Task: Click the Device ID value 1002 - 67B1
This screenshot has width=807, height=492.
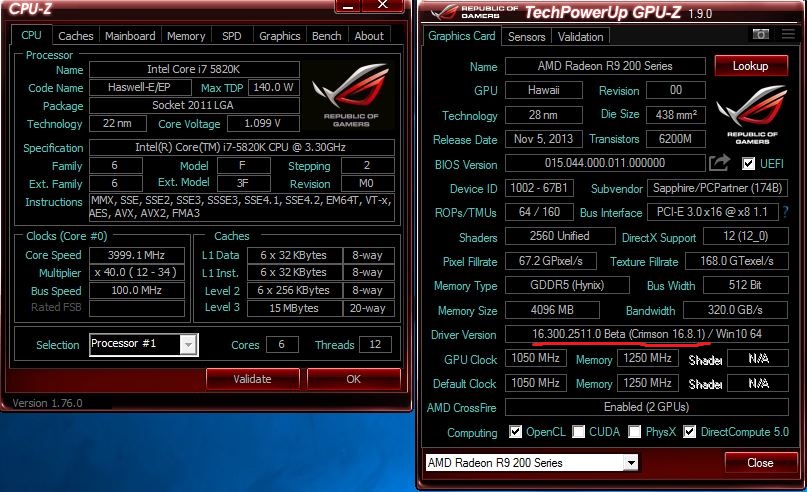Action: coord(539,188)
